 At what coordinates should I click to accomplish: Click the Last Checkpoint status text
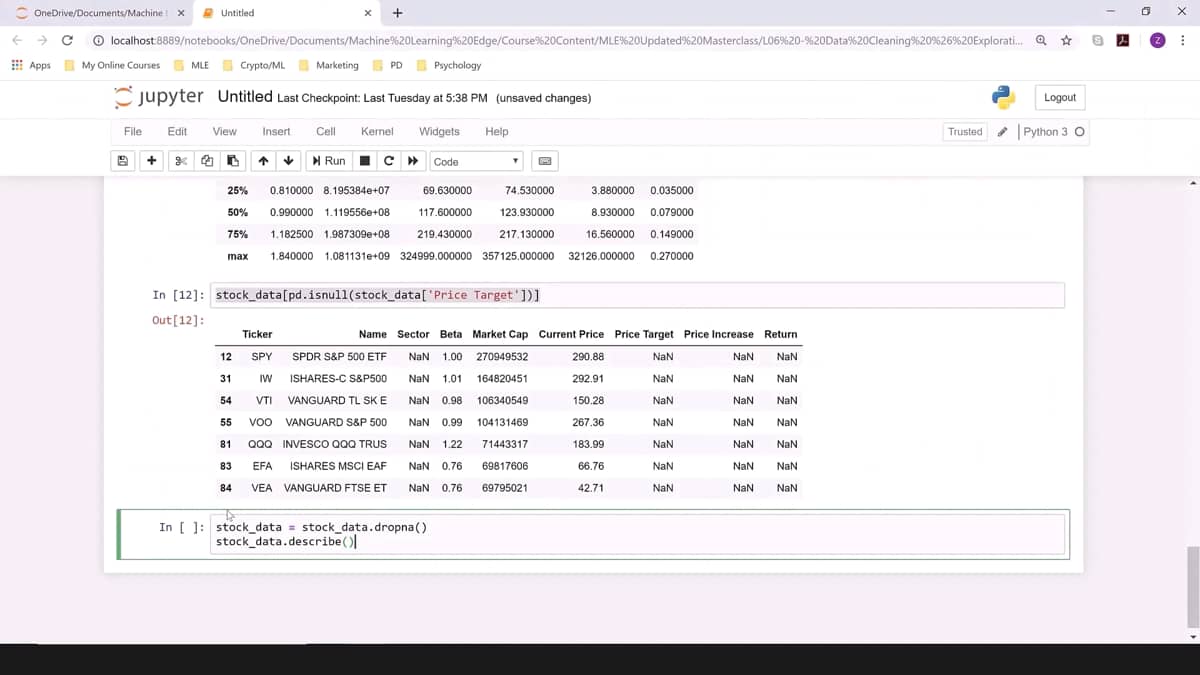[382, 98]
